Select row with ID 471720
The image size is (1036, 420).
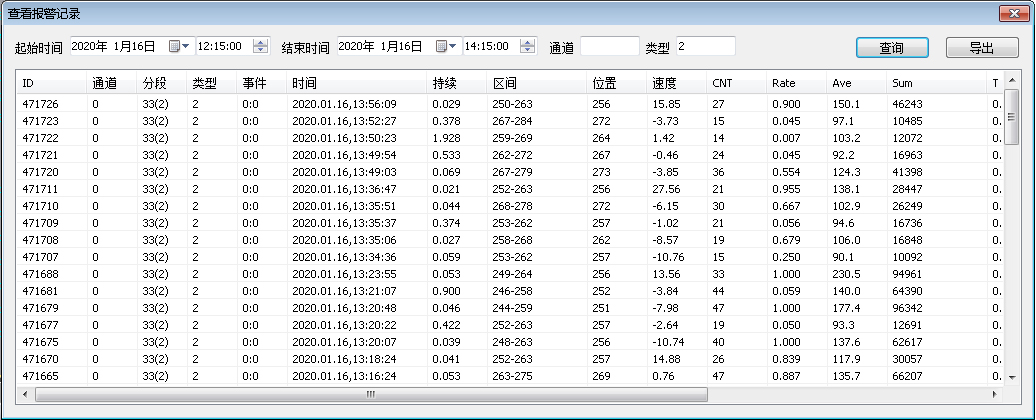[x=511, y=172]
